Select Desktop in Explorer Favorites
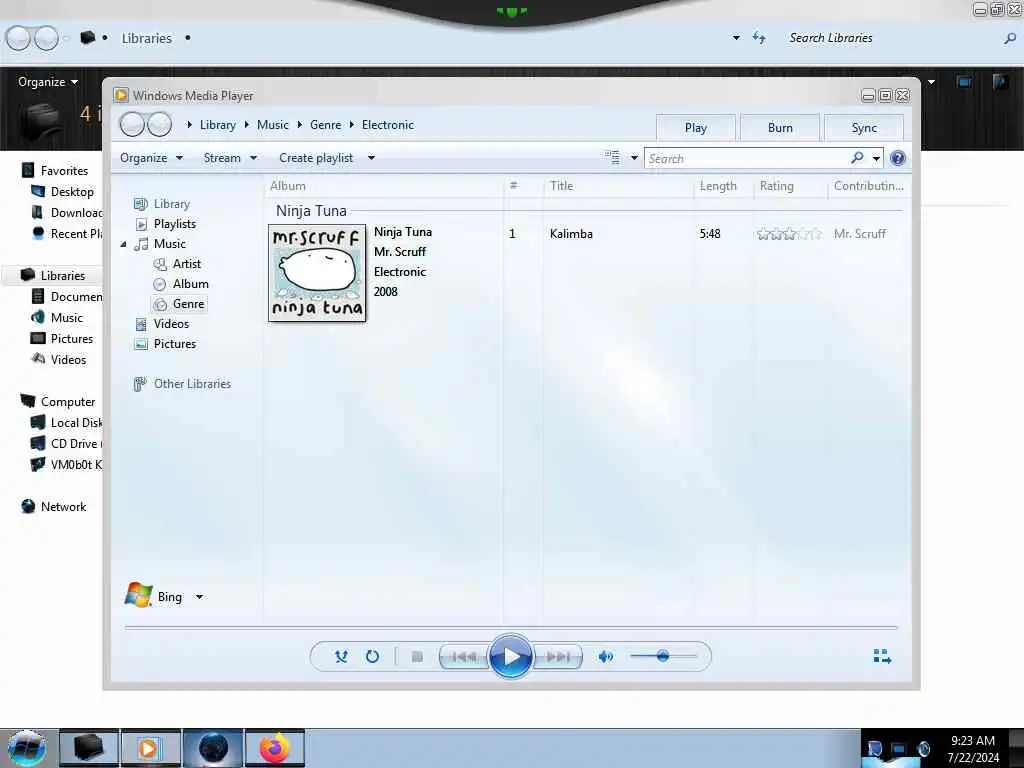The height and width of the screenshot is (768, 1024). pos(63,192)
